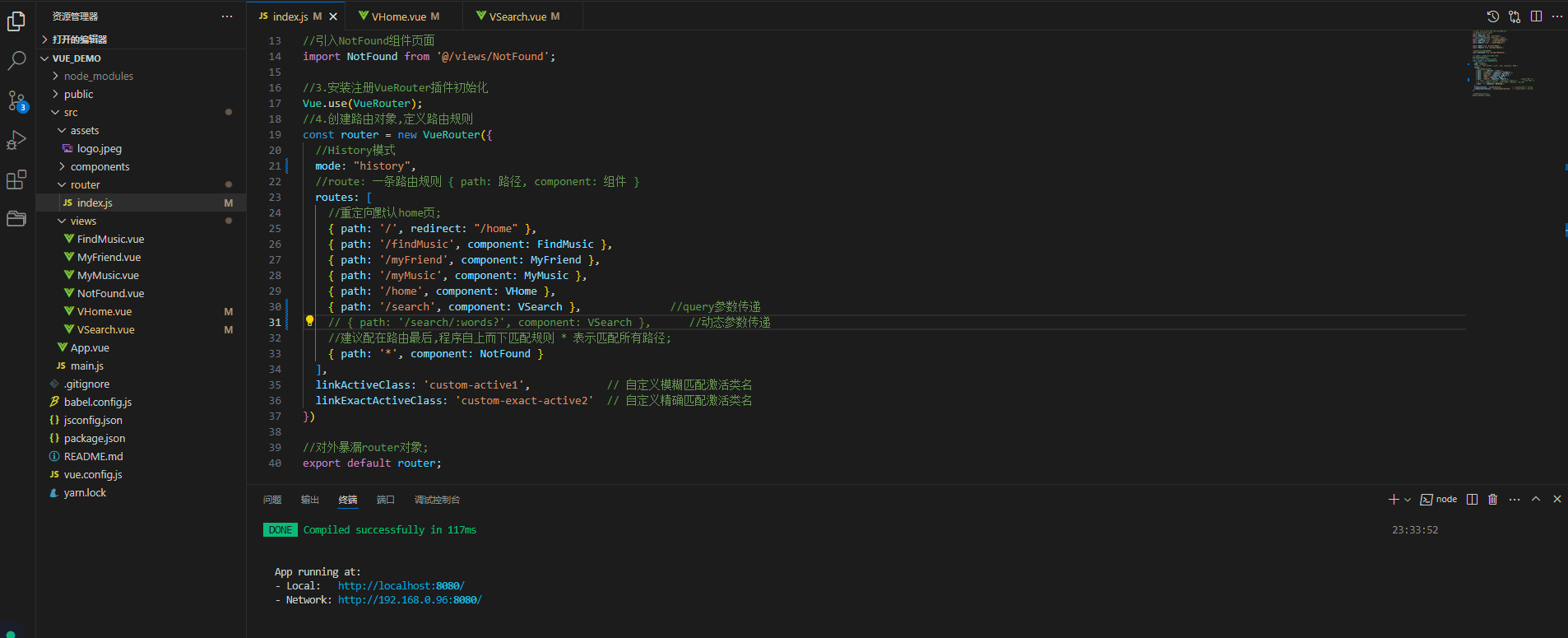Image resolution: width=1568 pixels, height=638 pixels.
Task: Open timeline history icon in editor toolbar
Action: (x=1493, y=16)
